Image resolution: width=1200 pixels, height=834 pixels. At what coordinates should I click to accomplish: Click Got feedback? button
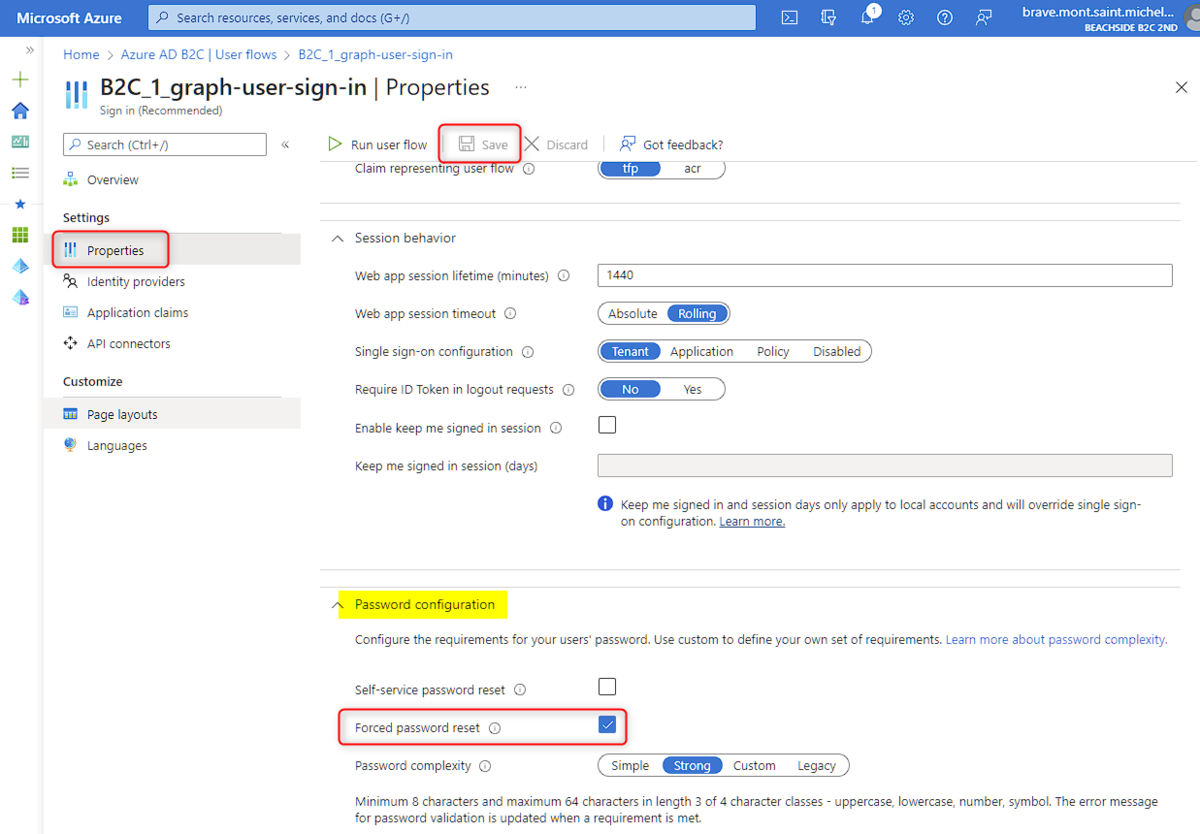(671, 145)
